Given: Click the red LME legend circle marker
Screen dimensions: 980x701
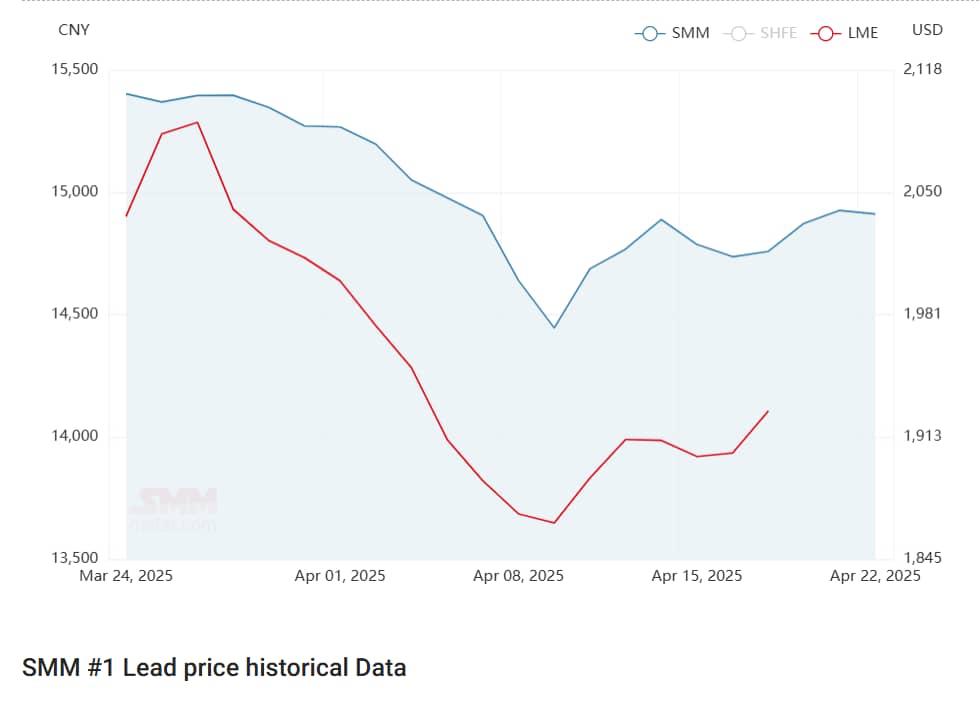Looking at the screenshot, I should coord(826,33).
